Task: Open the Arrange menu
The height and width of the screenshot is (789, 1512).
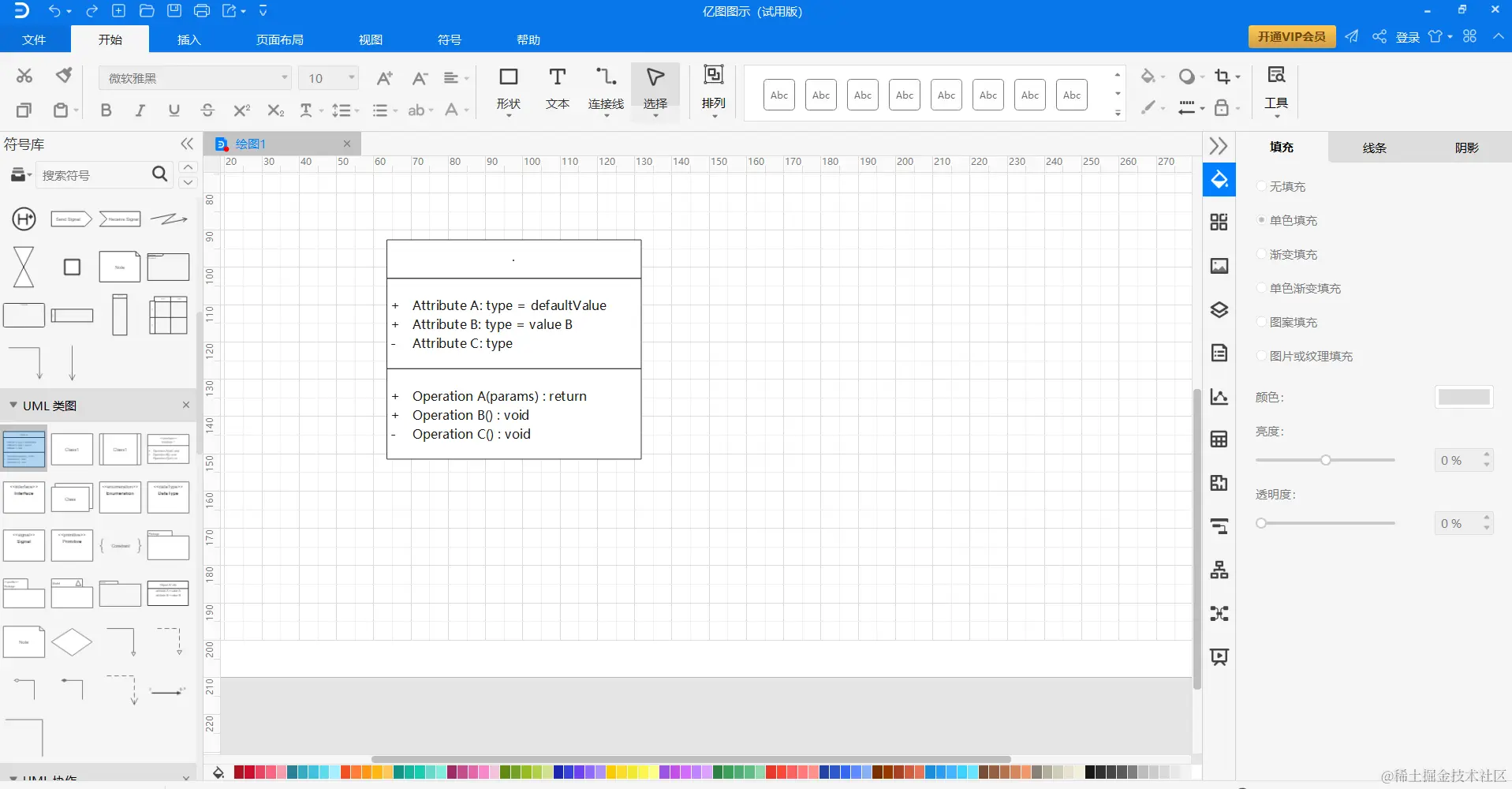Action: click(714, 89)
